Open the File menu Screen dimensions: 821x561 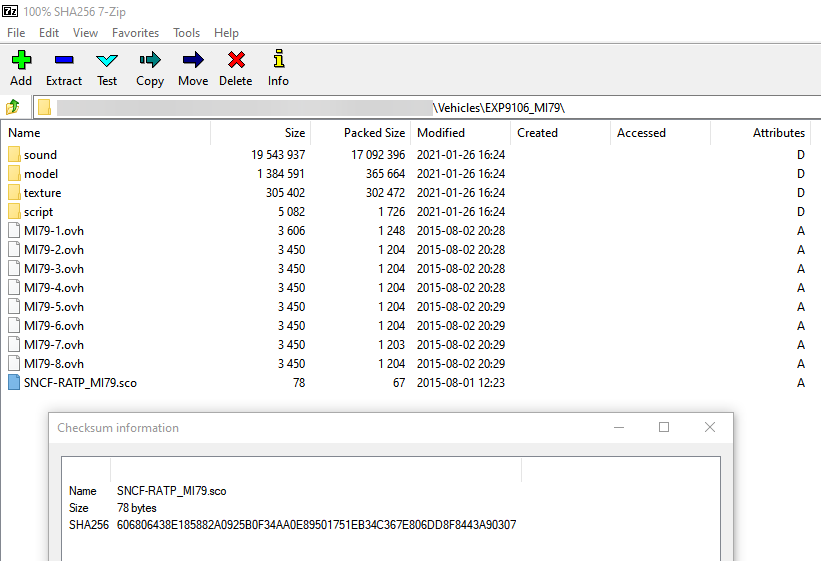[16, 33]
